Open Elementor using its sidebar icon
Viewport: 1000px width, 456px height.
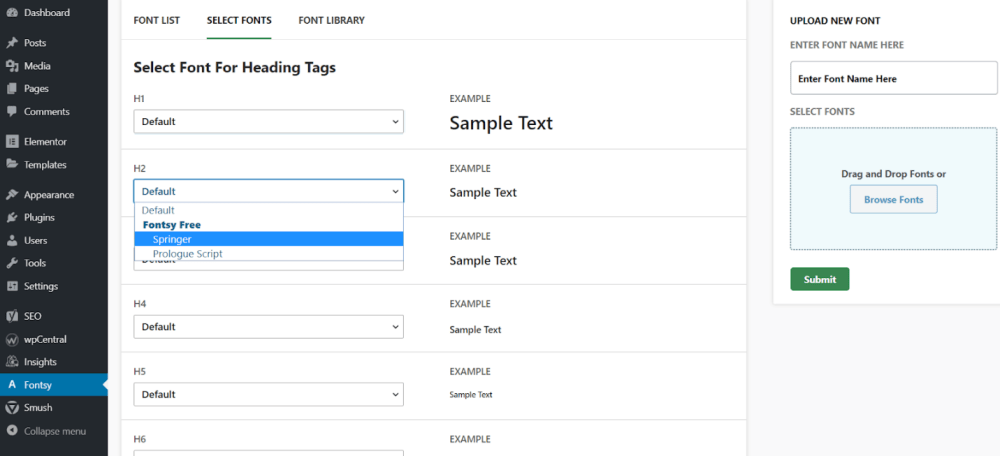click(x=12, y=142)
